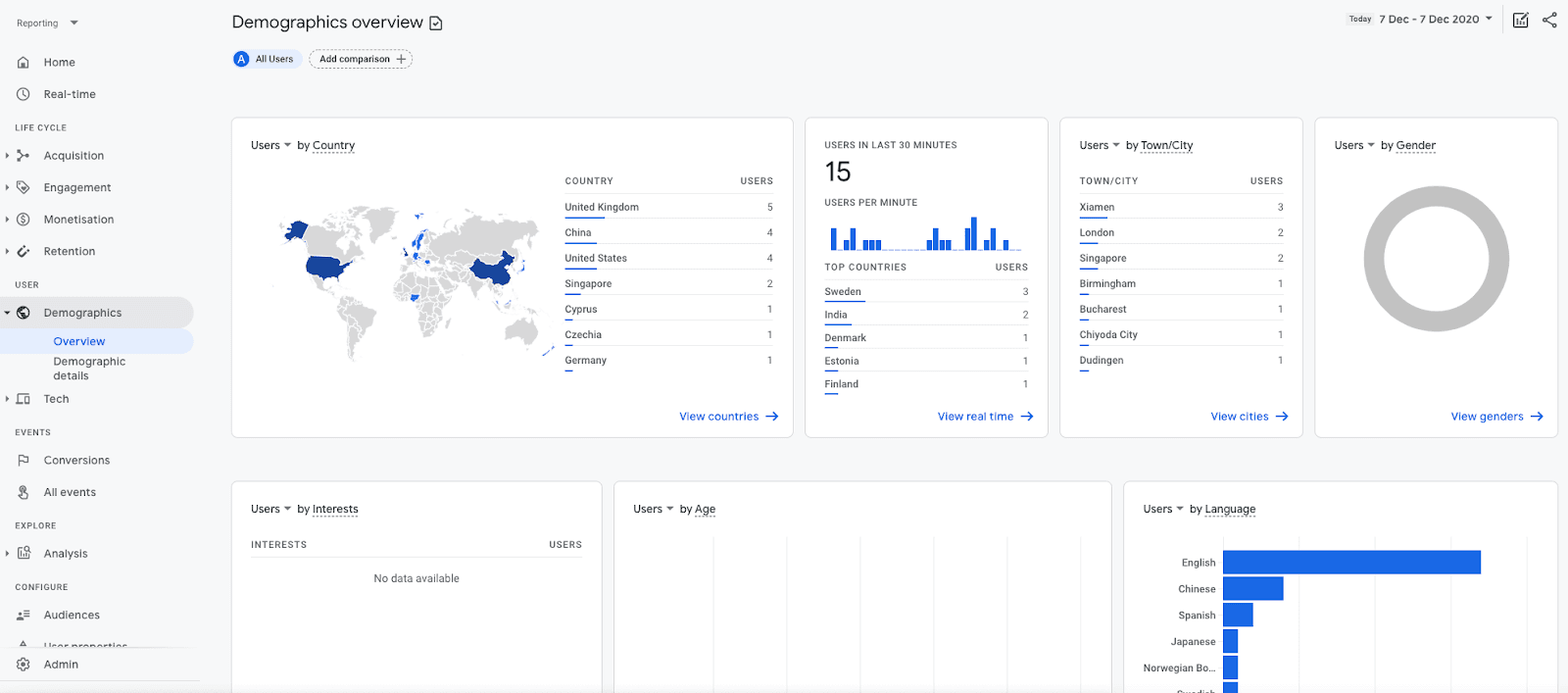The image size is (1568, 693).
Task: Open the Reporting dropdown menu
Action: [x=47, y=23]
